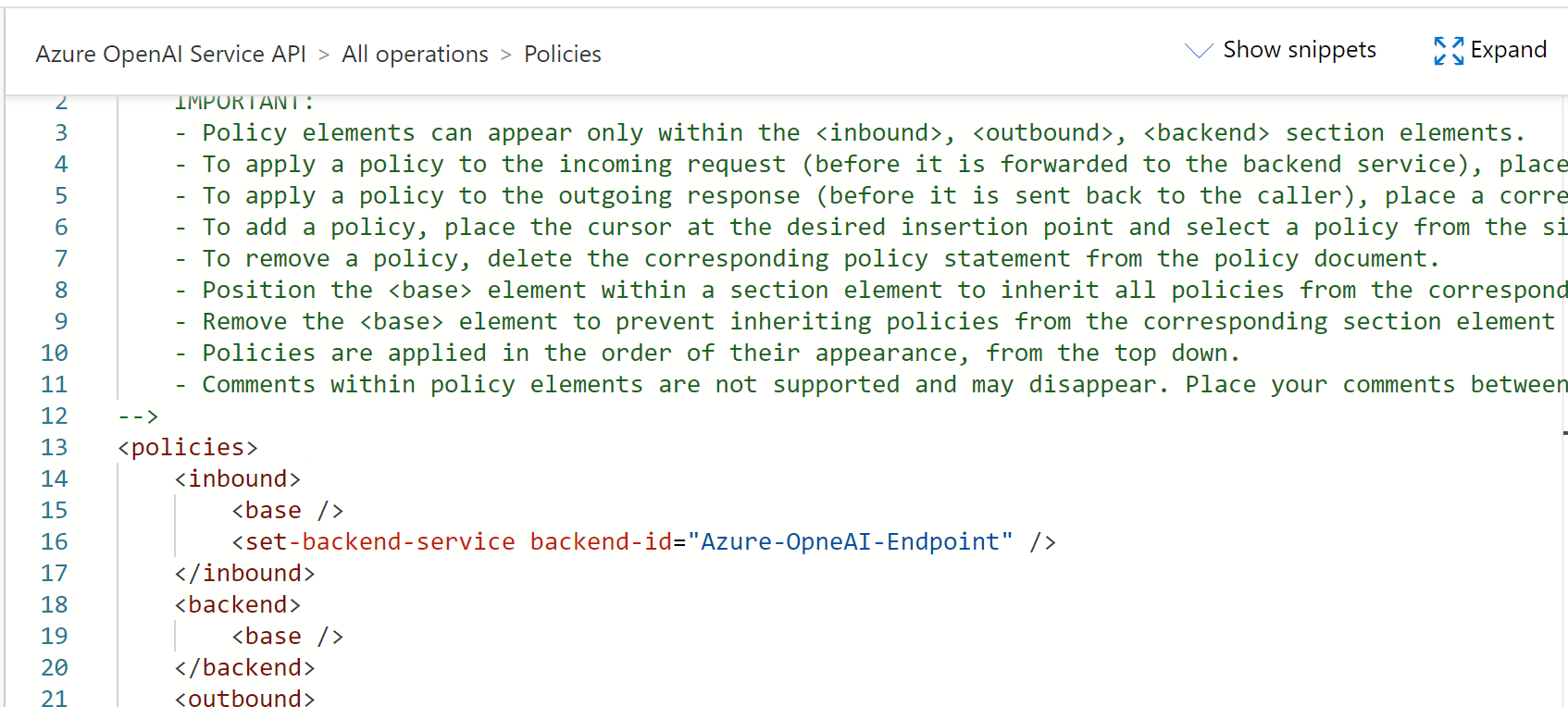Click line number 18 in gutter
1568x707 pixels.
tap(55, 605)
